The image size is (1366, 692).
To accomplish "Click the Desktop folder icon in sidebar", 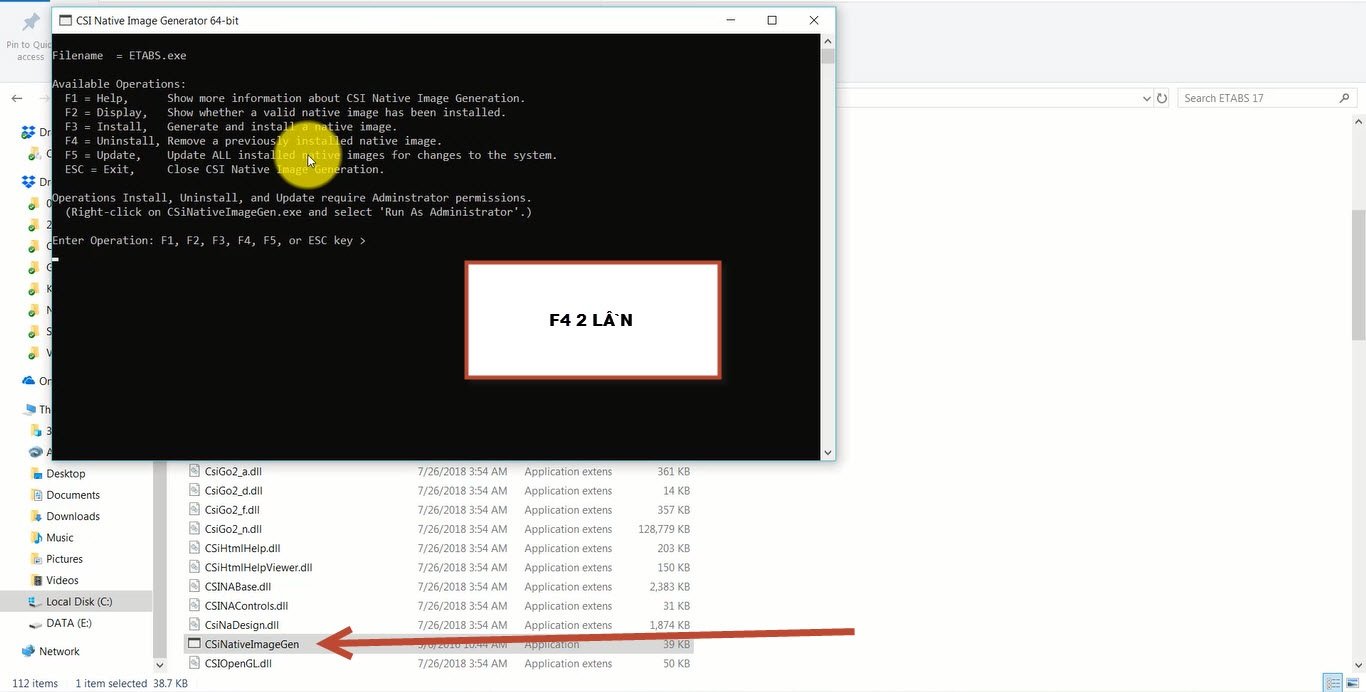I will click(x=36, y=474).
